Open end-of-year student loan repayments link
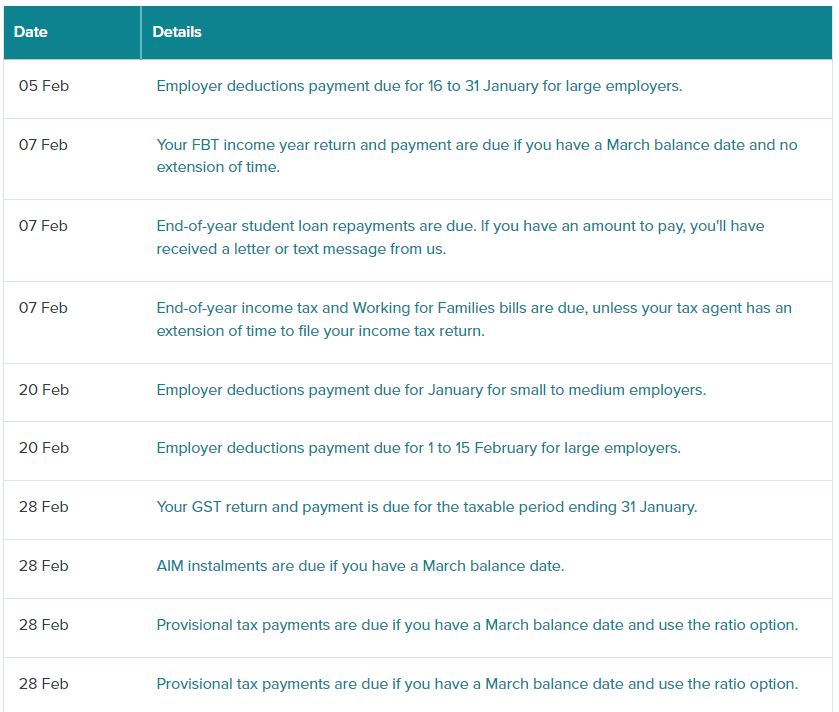 (460, 237)
